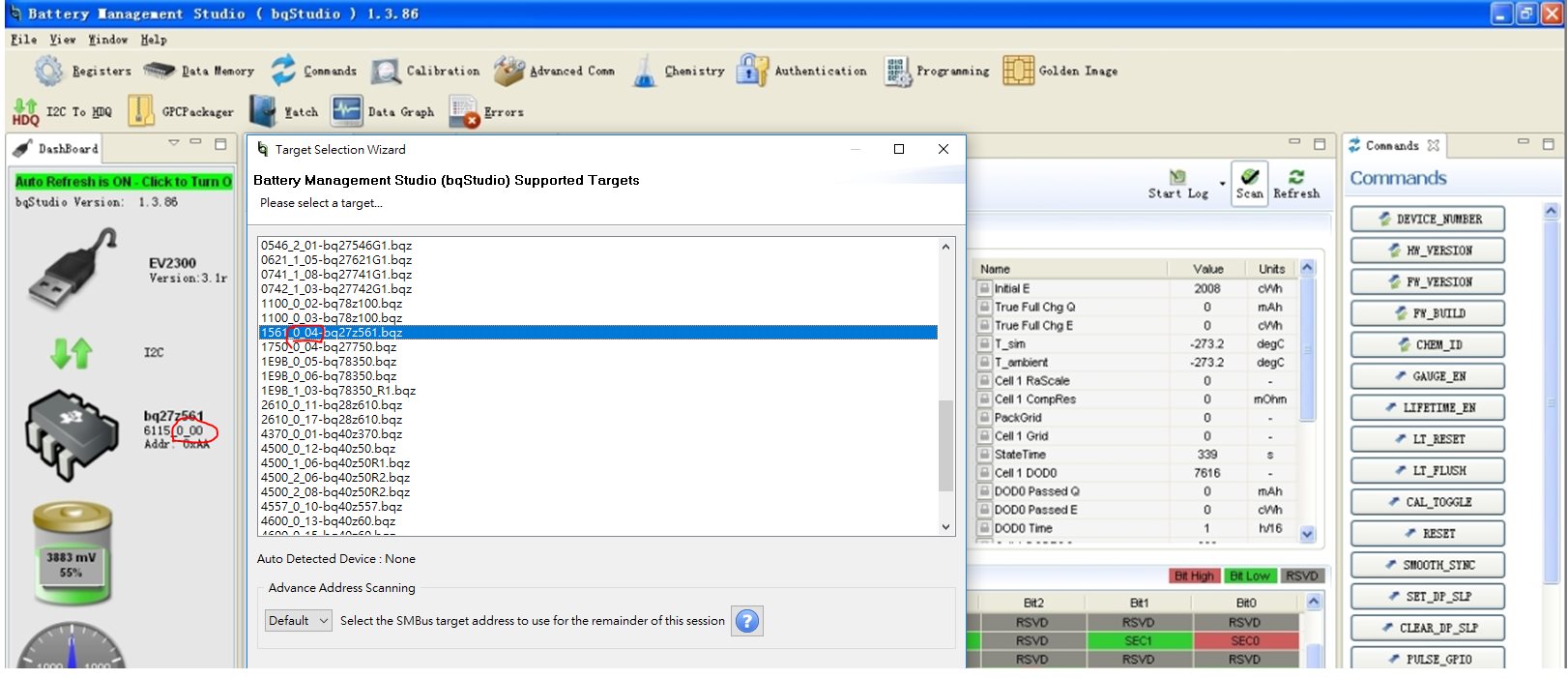Send the DEVICE_NUMBER command
Image resolution: width=1568 pixels, height=679 pixels.
(x=1427, y=219)
